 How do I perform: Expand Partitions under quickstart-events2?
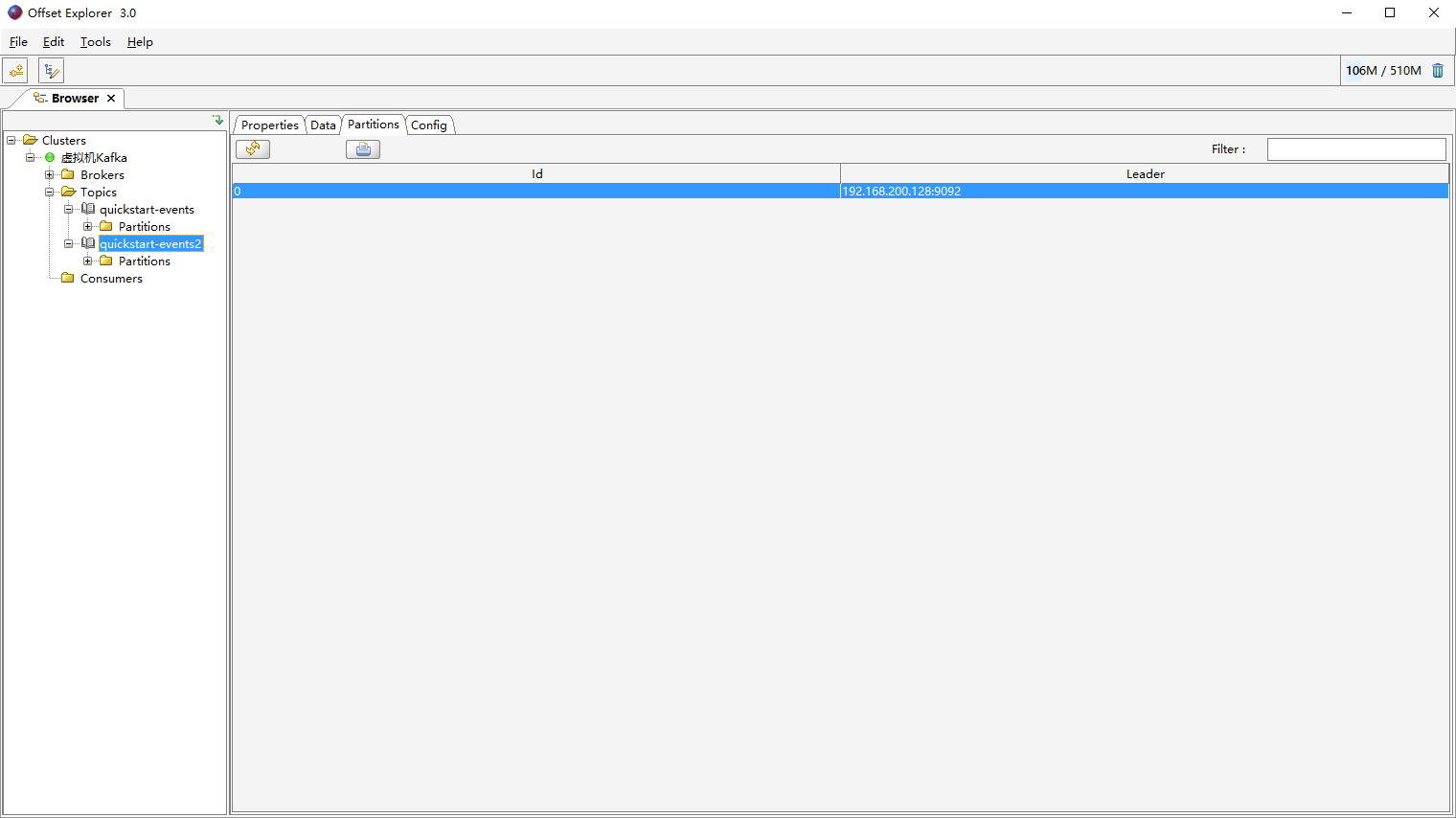click(88, 261)
